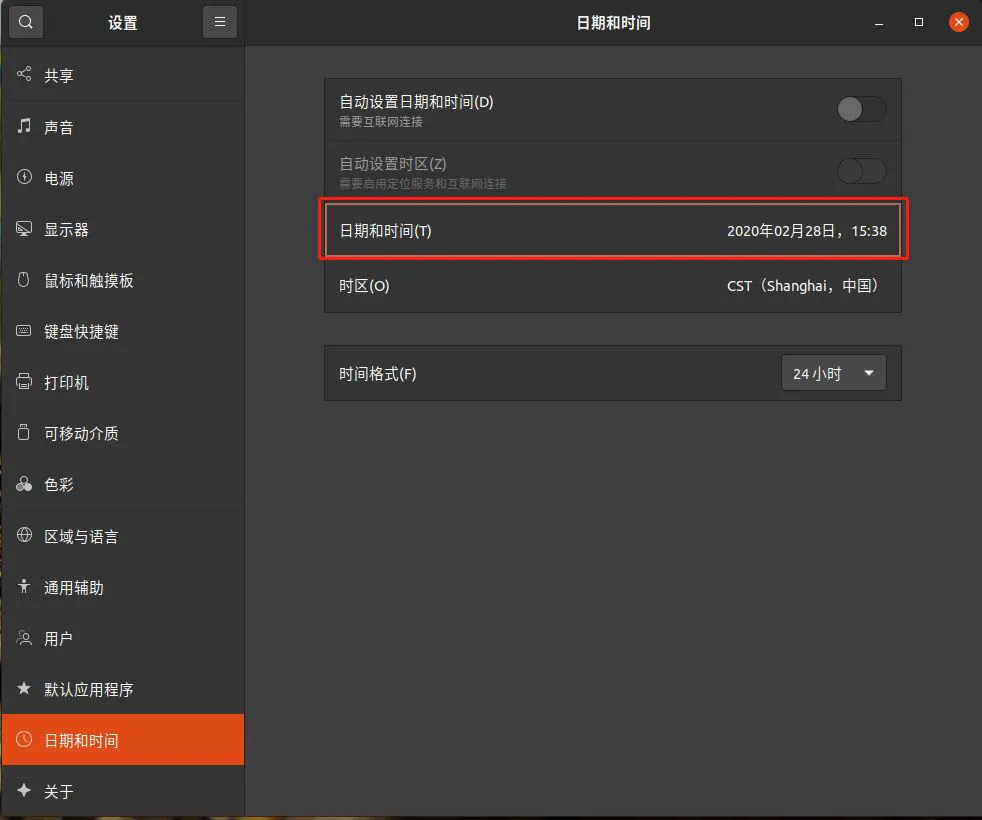The height and width of the screenshot is (820, 982).
Task: Click the power icon beside 电源
Action: click(x=24, y=177)
